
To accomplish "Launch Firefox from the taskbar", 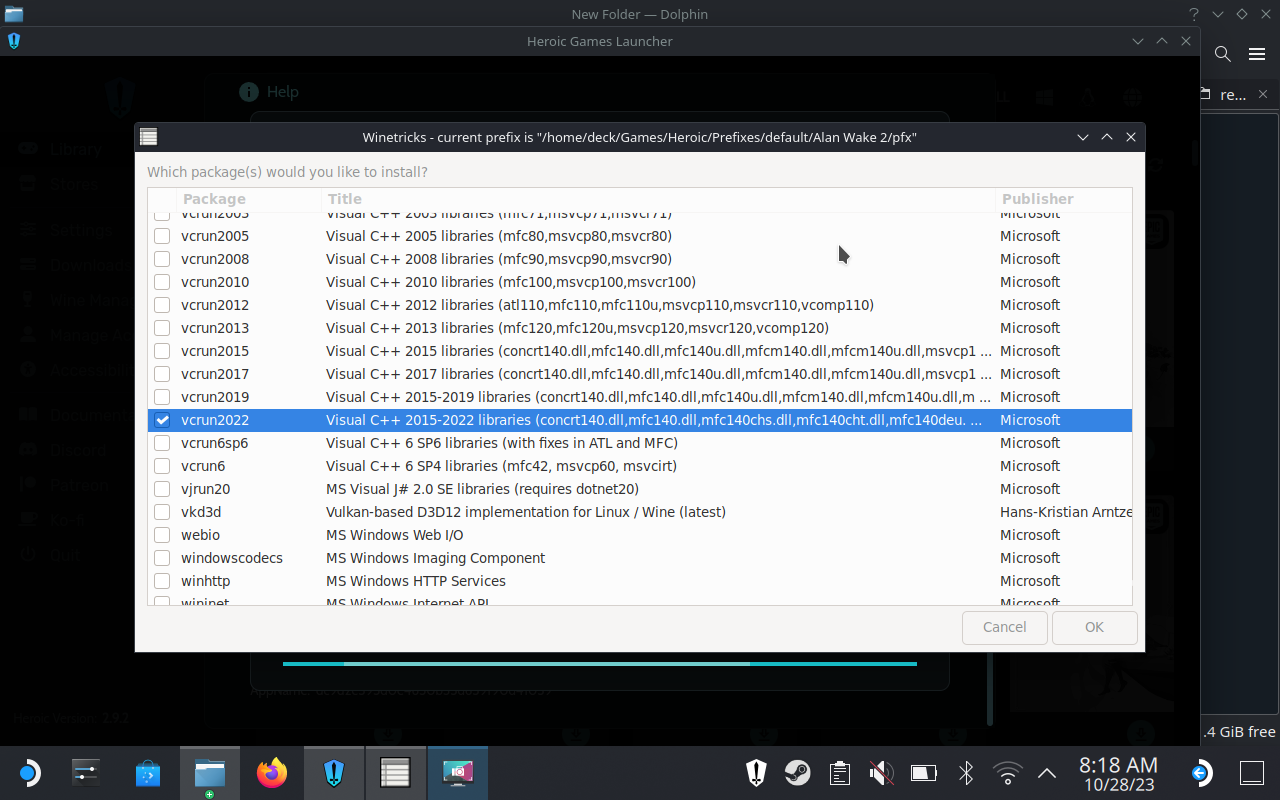I will [x=271, y=772].
